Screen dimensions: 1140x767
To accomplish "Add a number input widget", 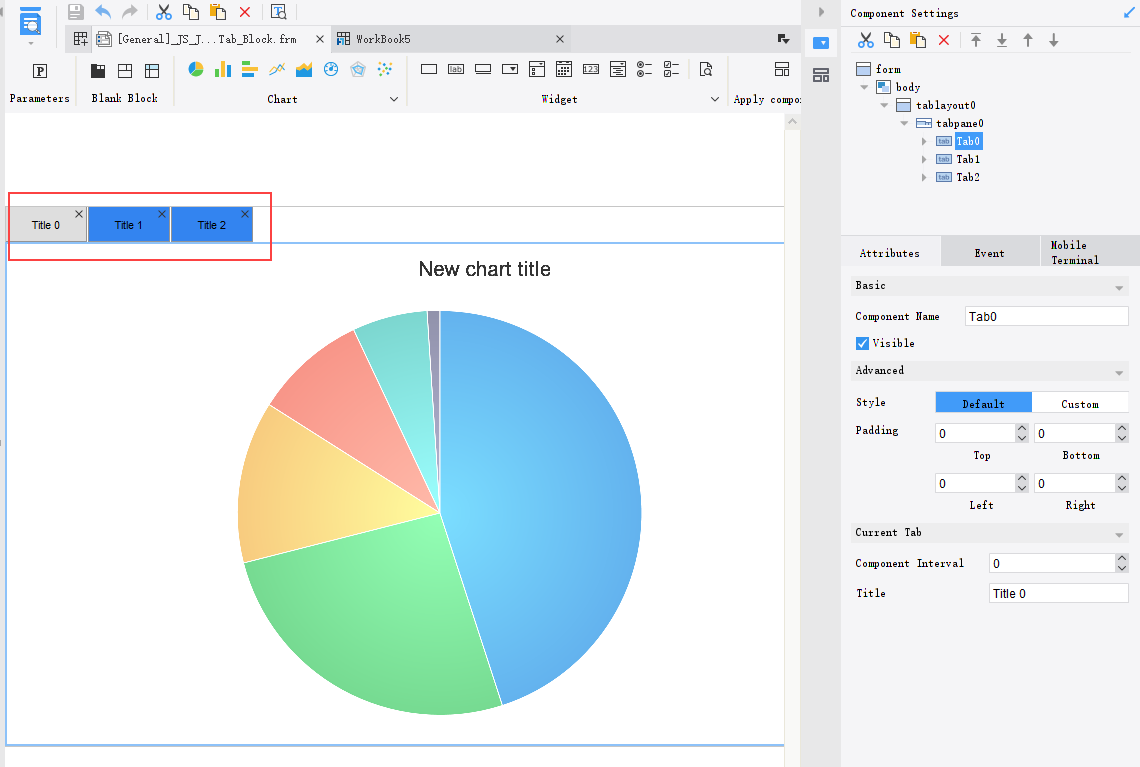I will (x=591, y=69).
